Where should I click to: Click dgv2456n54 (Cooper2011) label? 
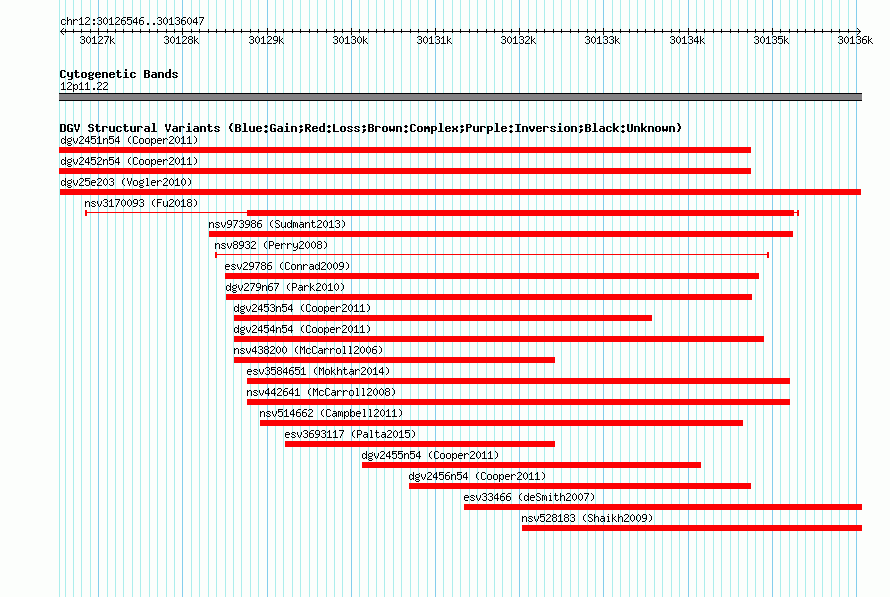click(x=477, y=476)
